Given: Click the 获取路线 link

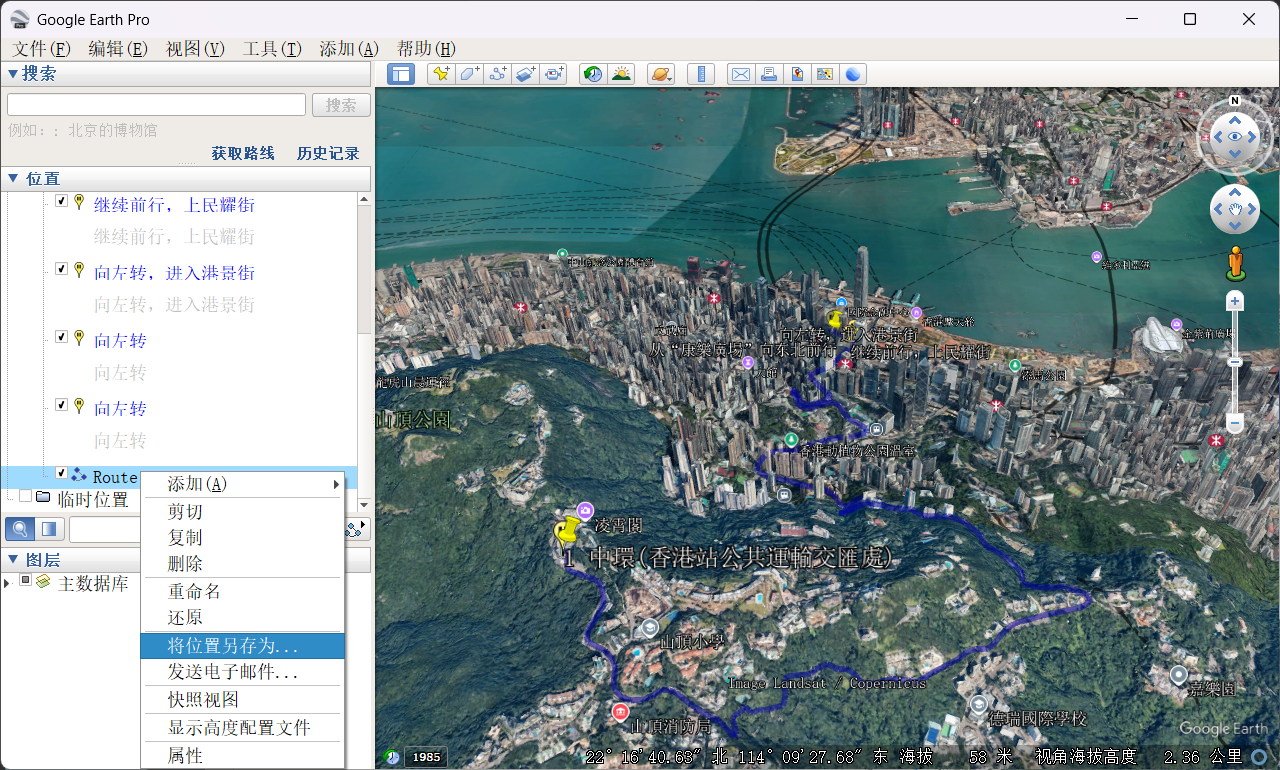Looking at the screenshot, I should [x=243, y=153].
